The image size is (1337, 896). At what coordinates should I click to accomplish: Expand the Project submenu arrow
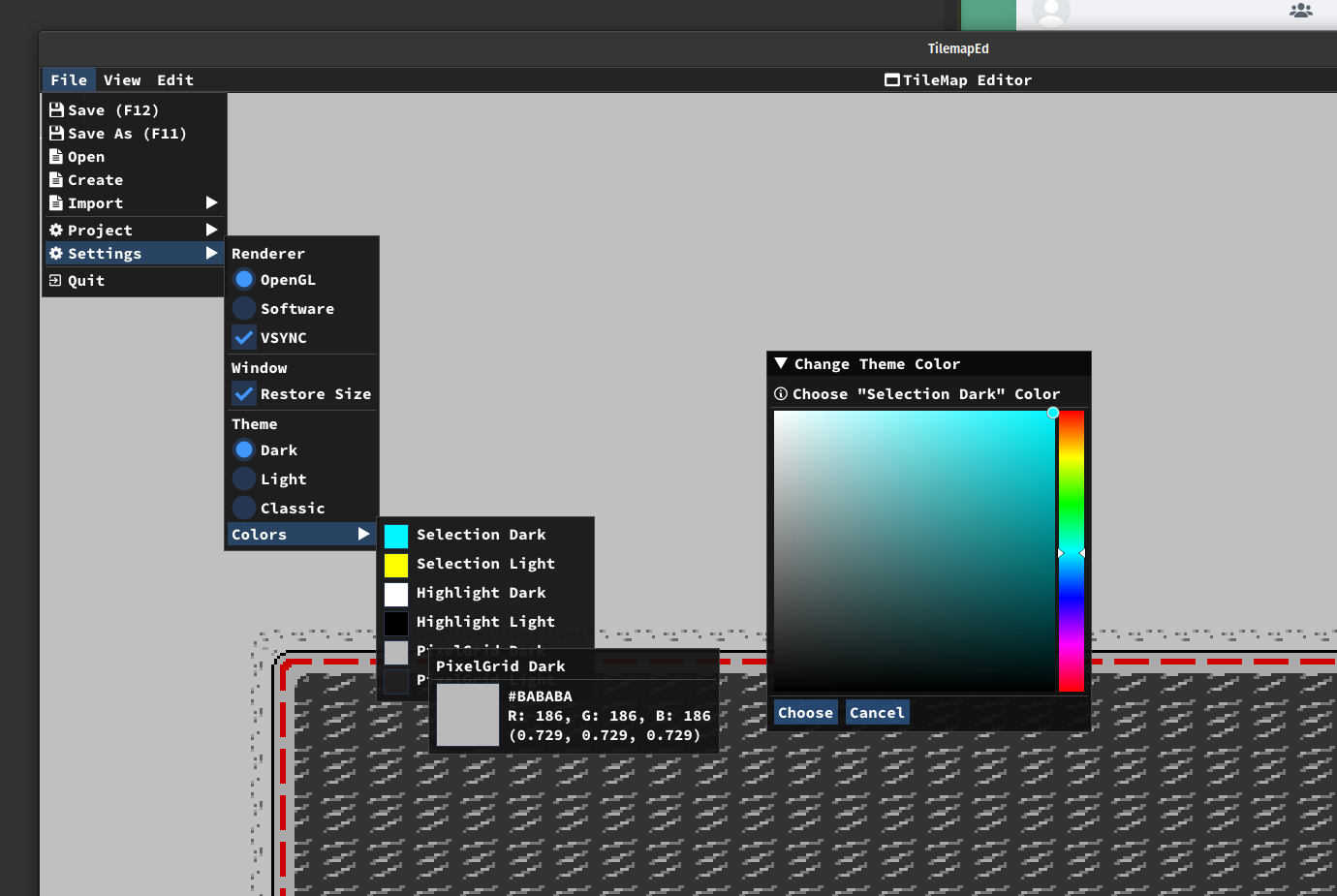pos(211,230)
